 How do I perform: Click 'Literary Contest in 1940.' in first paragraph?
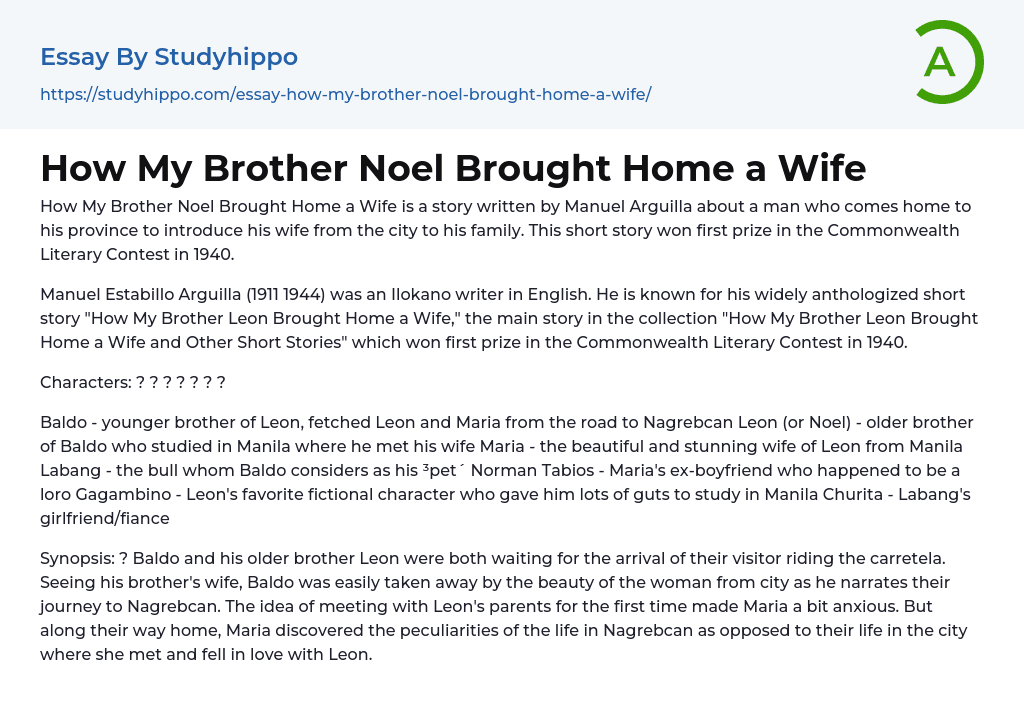tap(137, 254)
